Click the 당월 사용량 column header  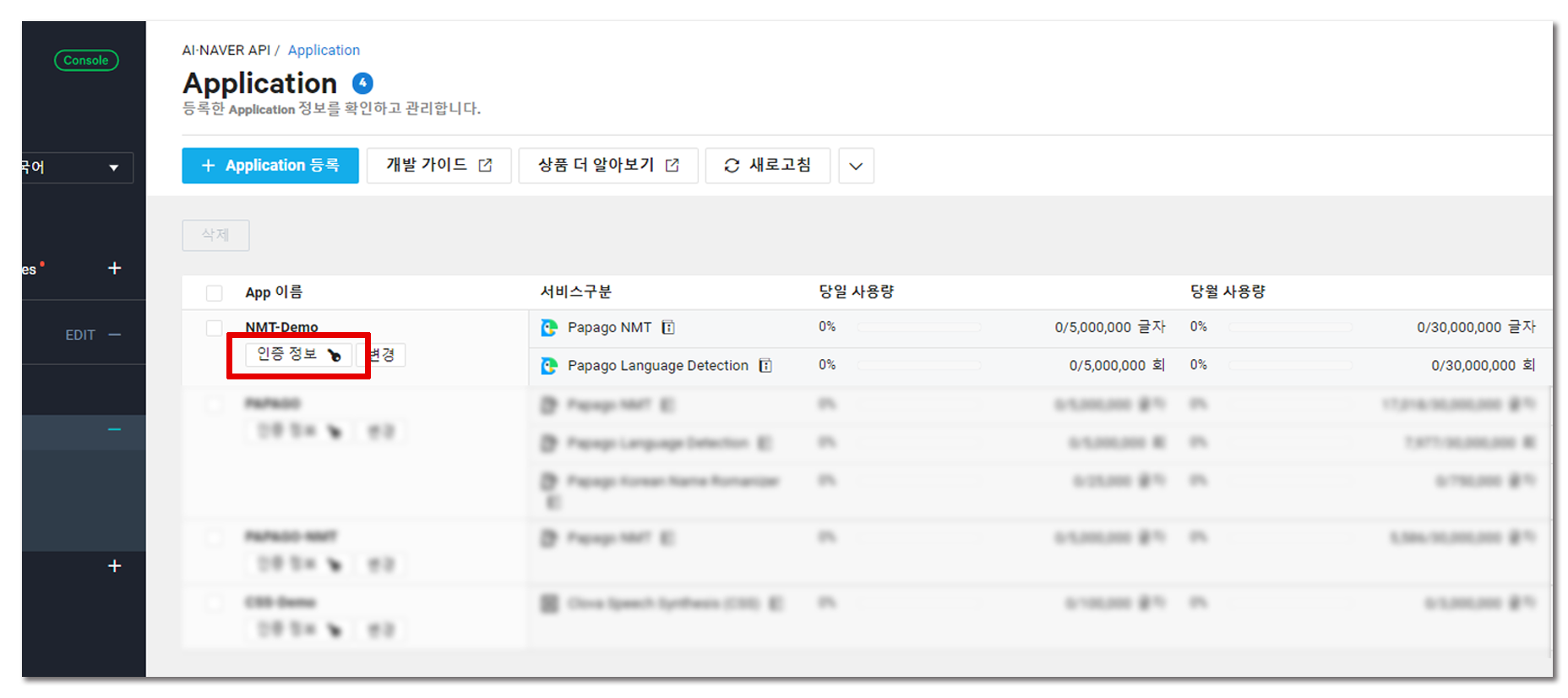click(x=1228, y=292)
